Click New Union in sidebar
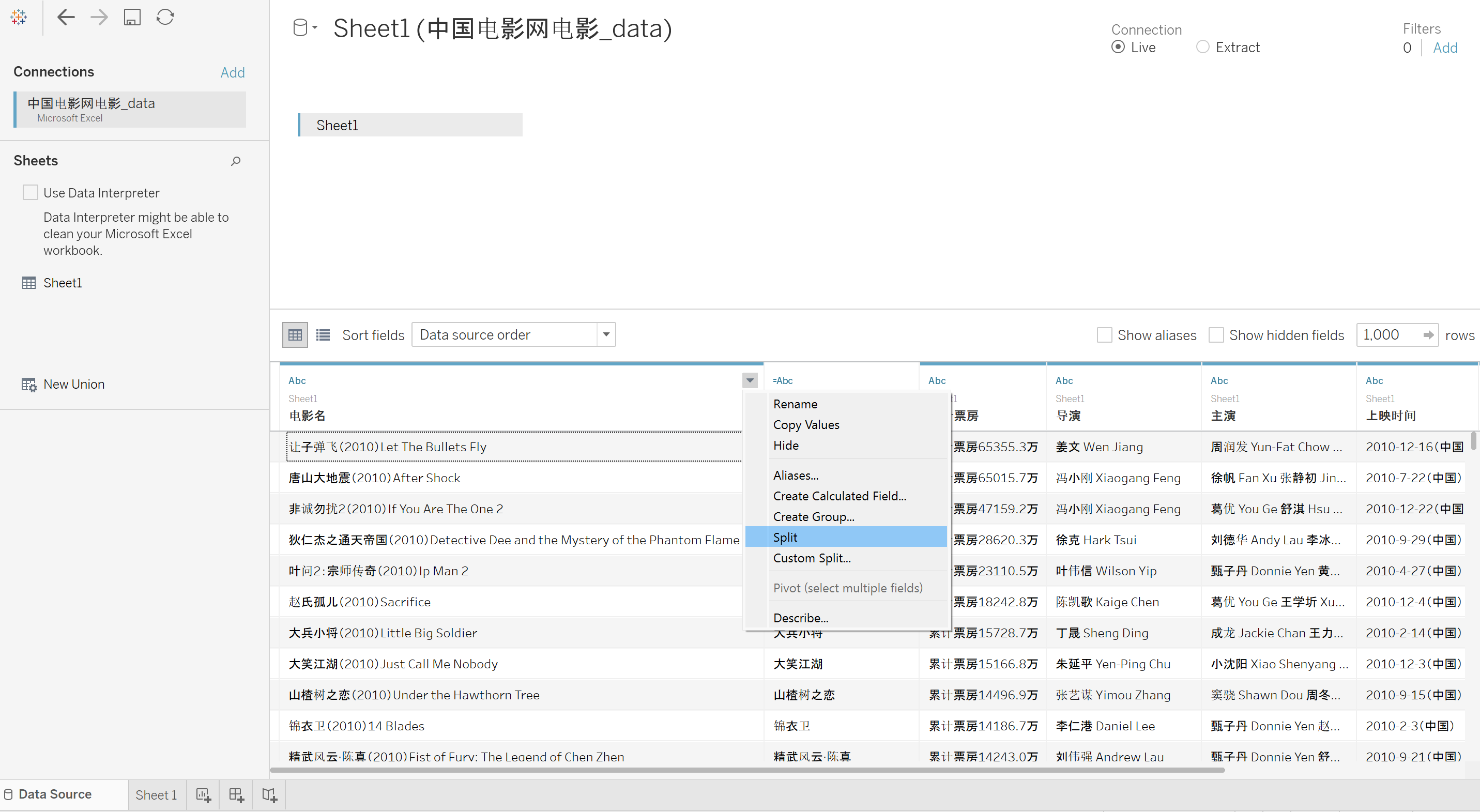This screenshot has height=812, width=1480. [x=73, y=384]
